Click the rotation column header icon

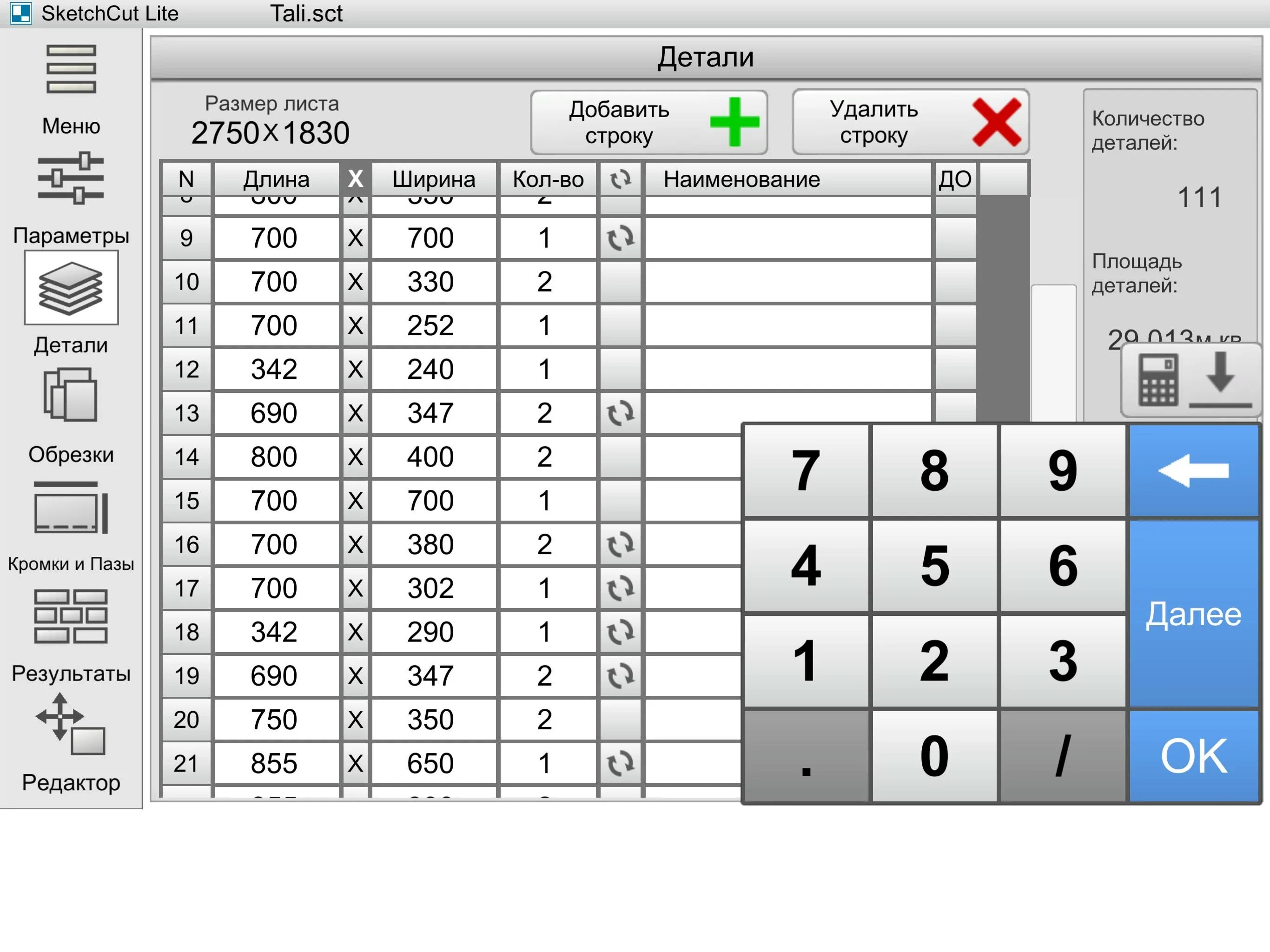(620, 180)
